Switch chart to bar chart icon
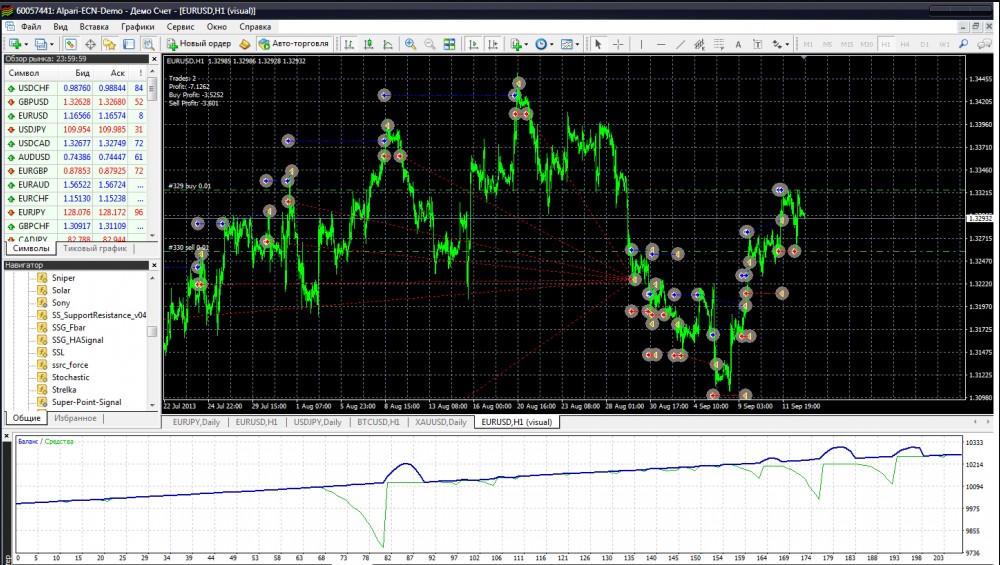Viewport: 1000px width, 565px height. 349,44
